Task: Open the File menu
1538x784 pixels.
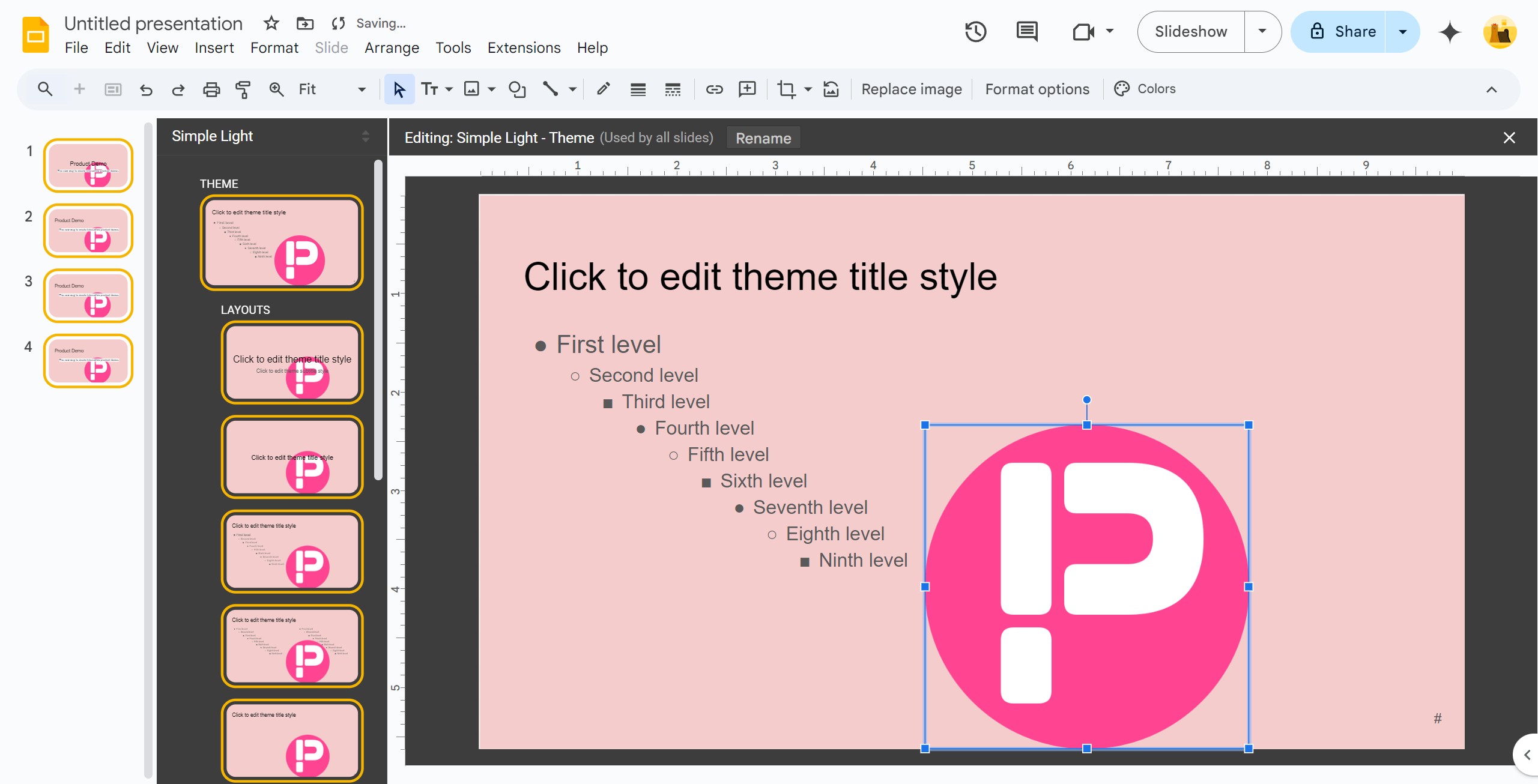Action: 76,47
